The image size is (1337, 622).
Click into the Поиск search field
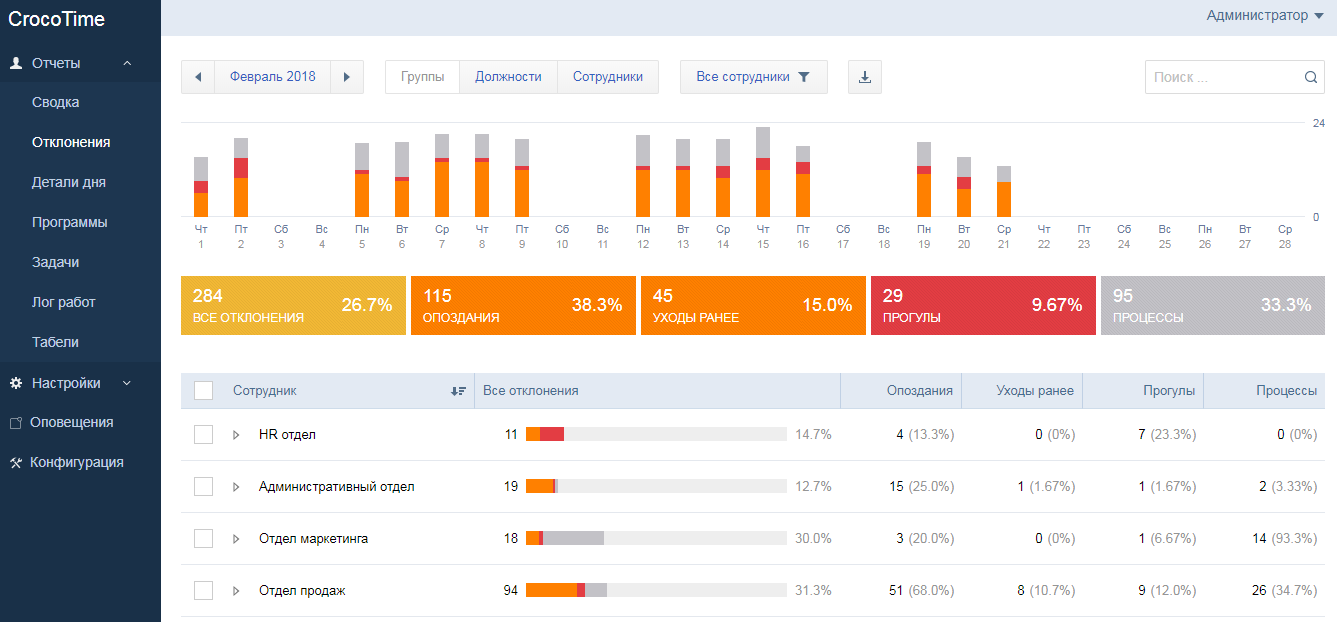tap(1223, 77)
